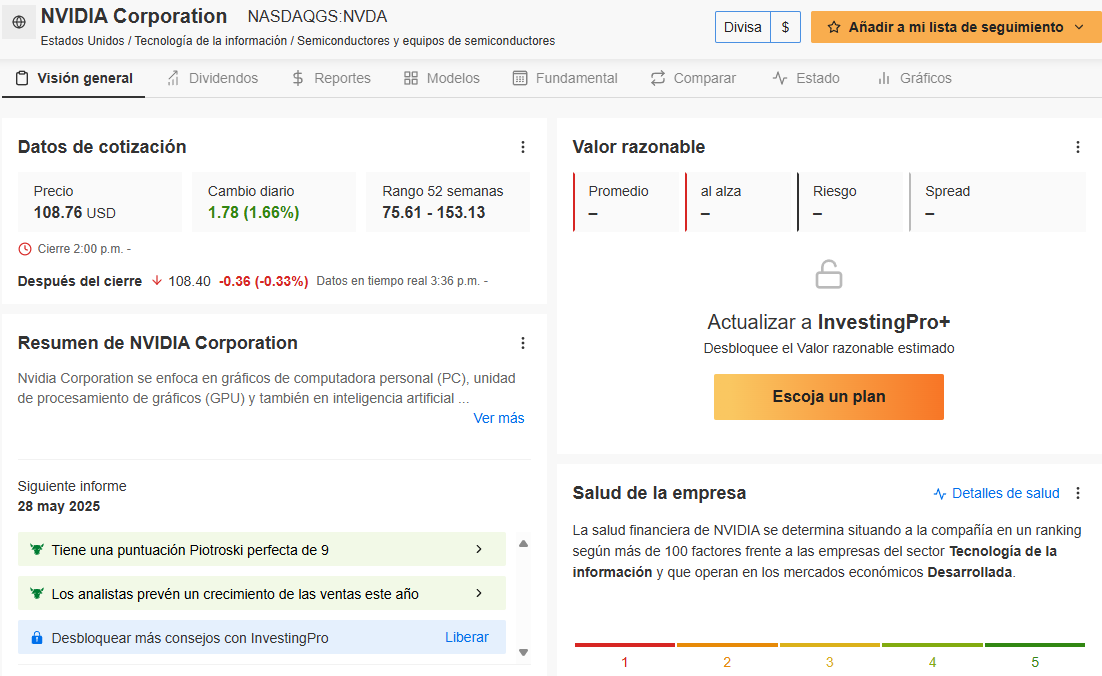Click the Cambio diario 1.78 (1.66%) value

[x=254, y=212]
